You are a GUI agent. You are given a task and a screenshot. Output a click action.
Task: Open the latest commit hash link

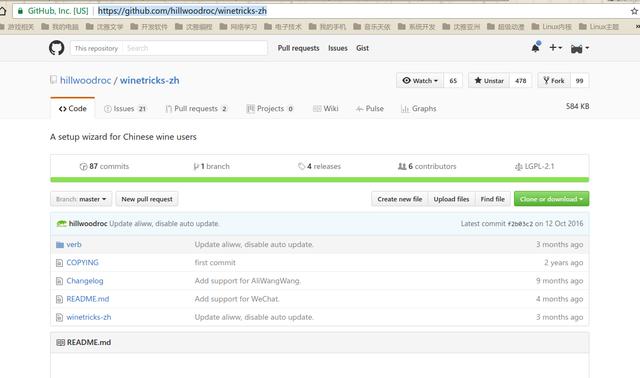click(520, 224)
